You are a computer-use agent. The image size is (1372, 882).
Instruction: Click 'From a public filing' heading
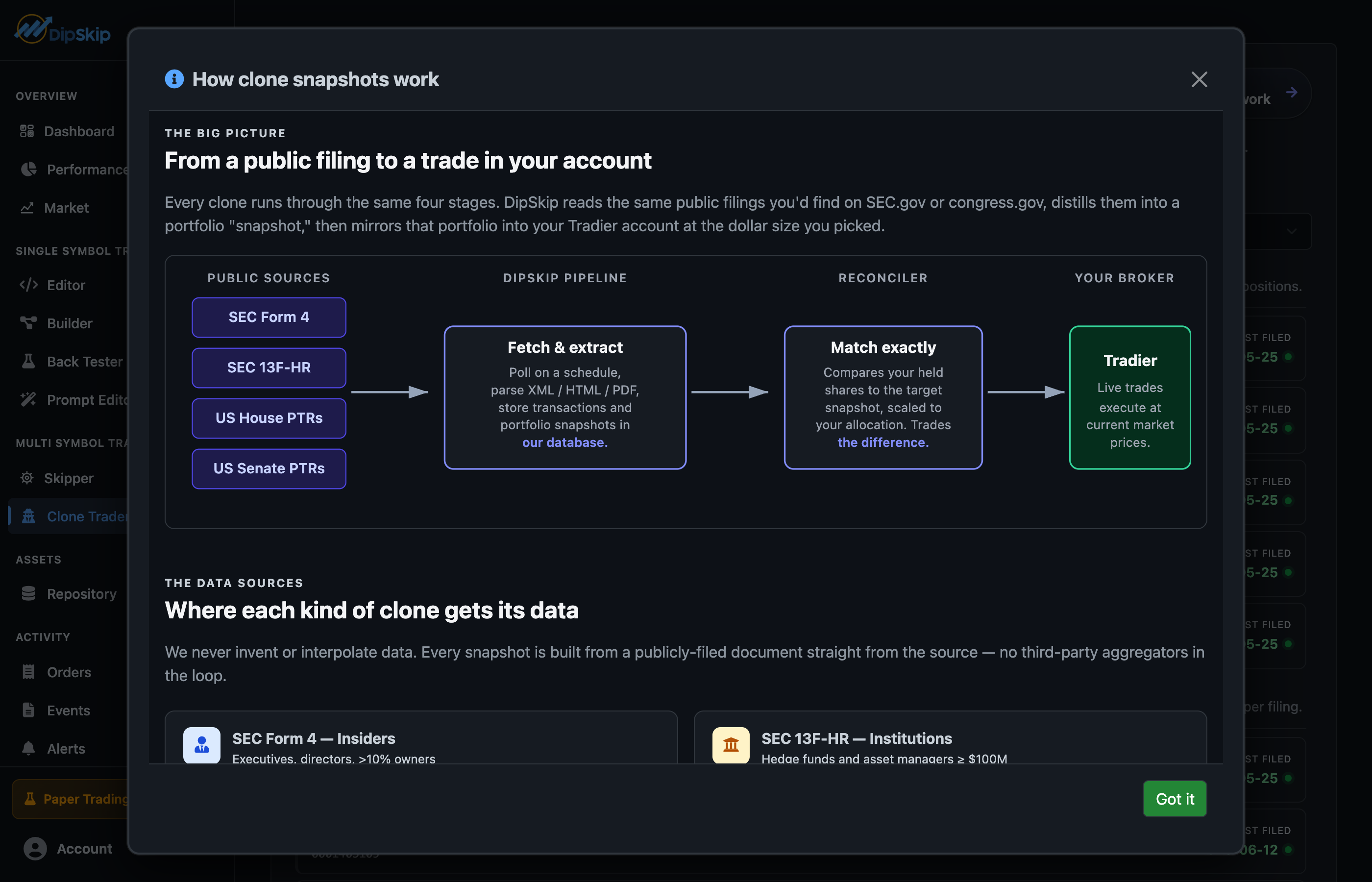pyautogui.click(x=408, y=161)
